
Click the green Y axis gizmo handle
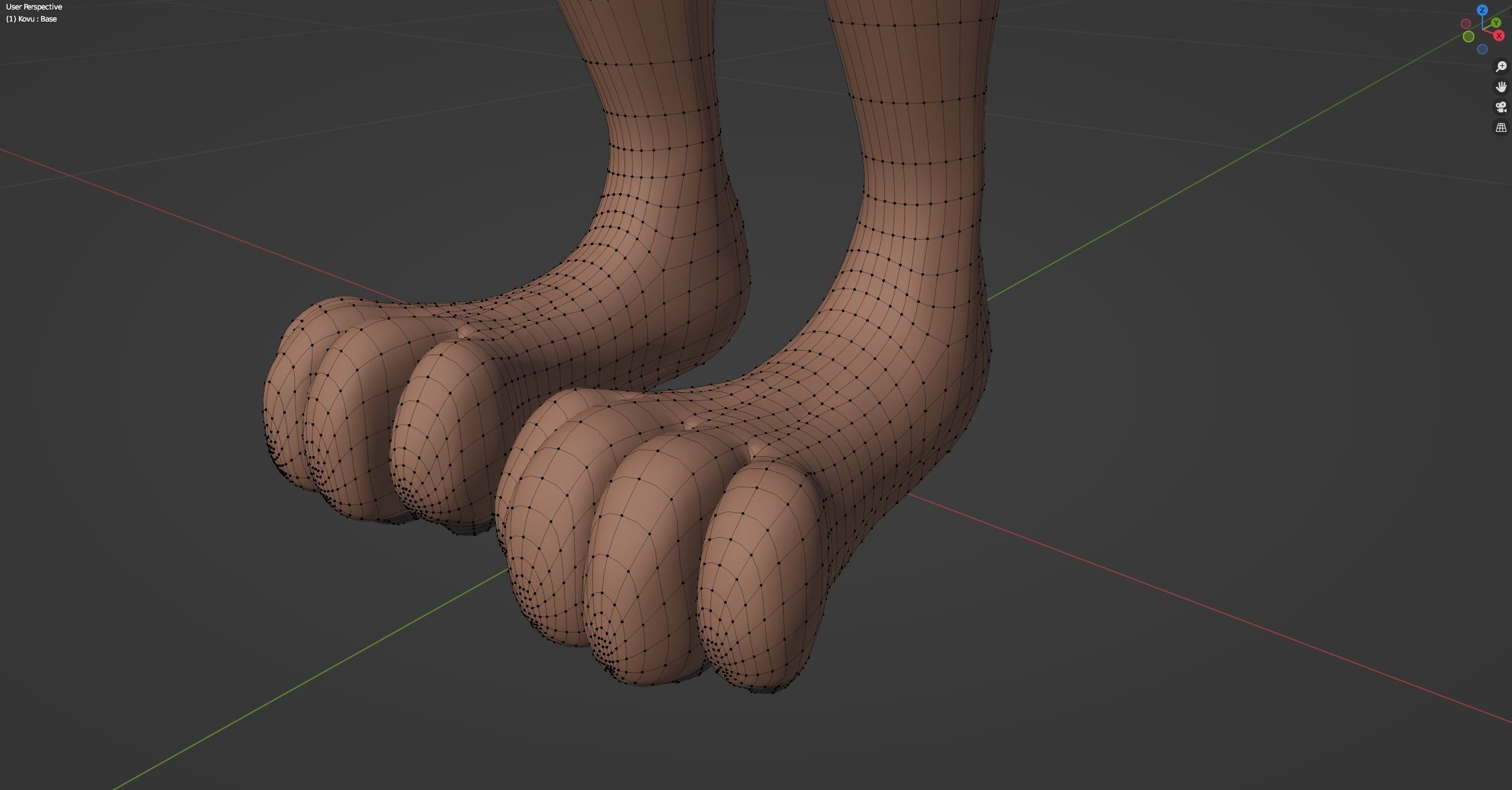1496,23
